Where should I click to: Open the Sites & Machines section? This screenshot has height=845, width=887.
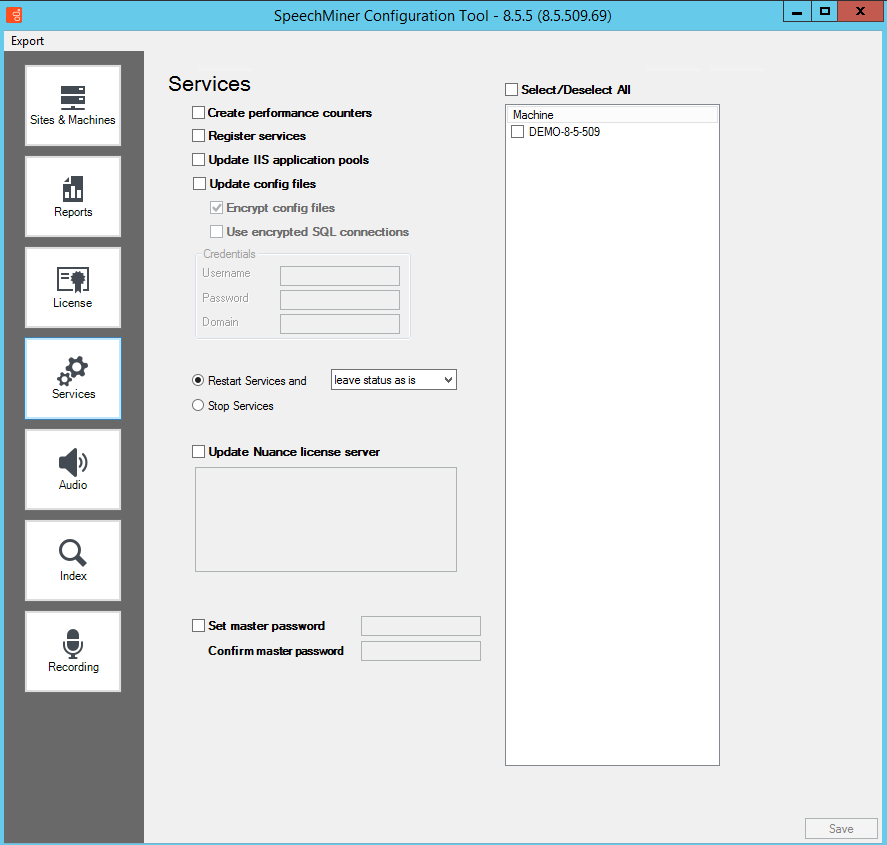coord(73,106)
